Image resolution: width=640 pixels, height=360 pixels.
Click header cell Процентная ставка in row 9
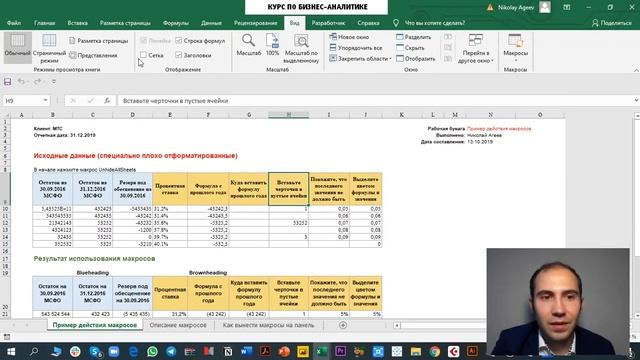click(170, 189)
